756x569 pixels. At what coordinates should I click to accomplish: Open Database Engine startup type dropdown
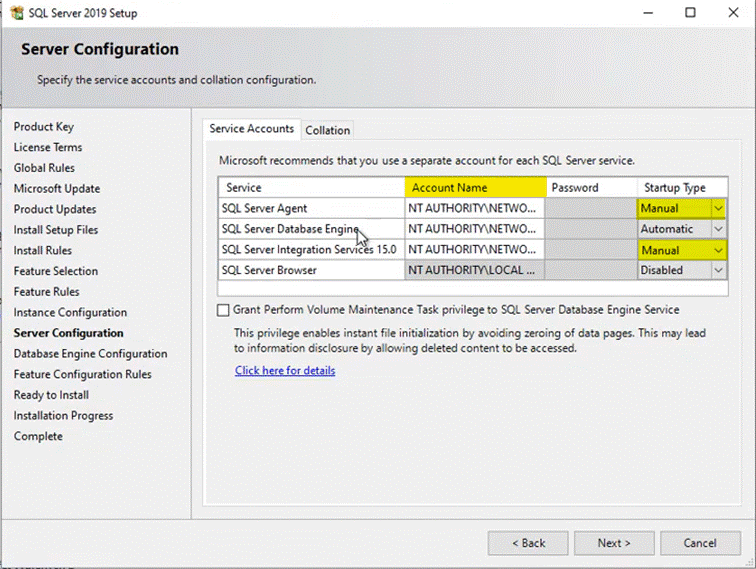(718, 229)
